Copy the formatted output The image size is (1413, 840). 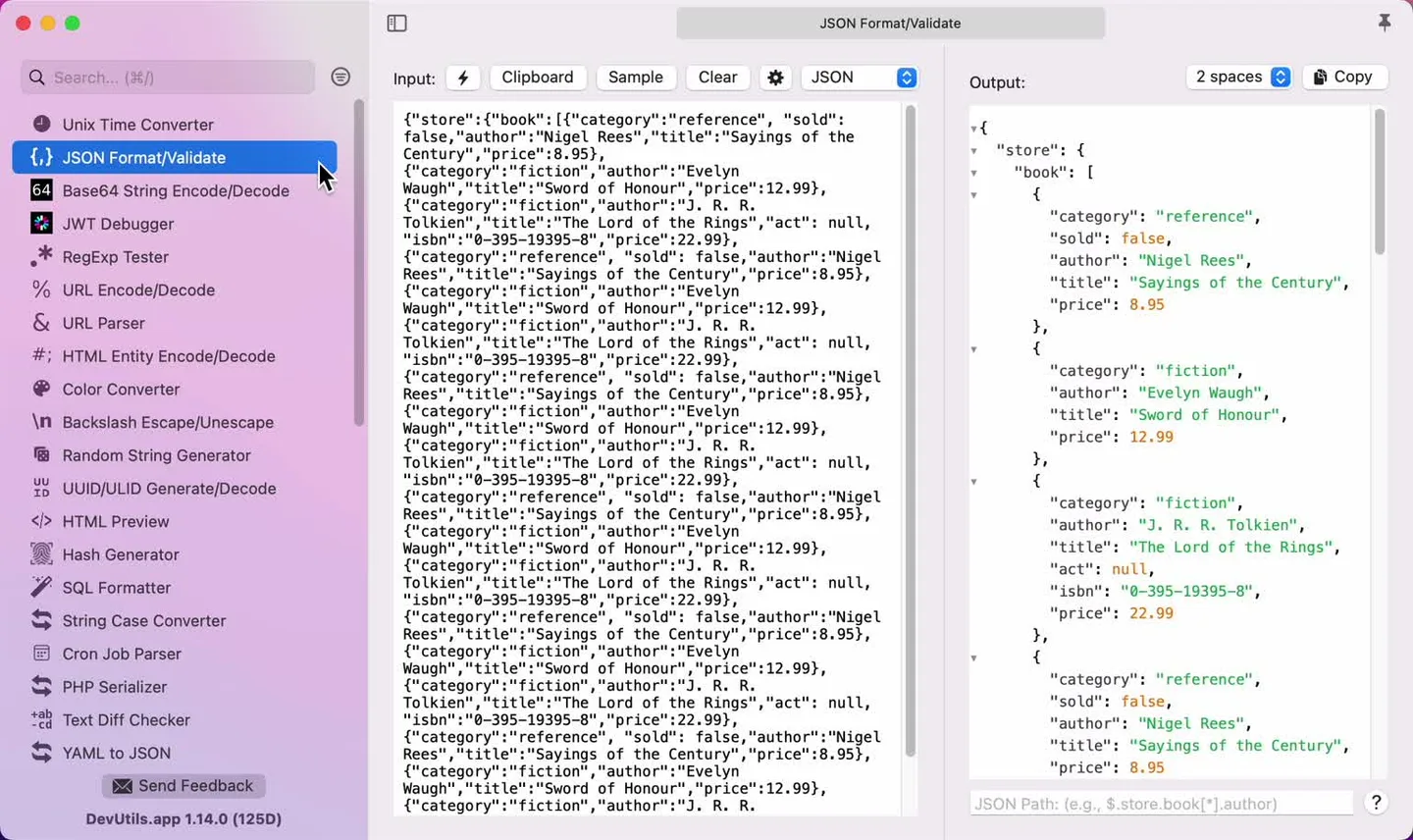[x=1344, y=77]
